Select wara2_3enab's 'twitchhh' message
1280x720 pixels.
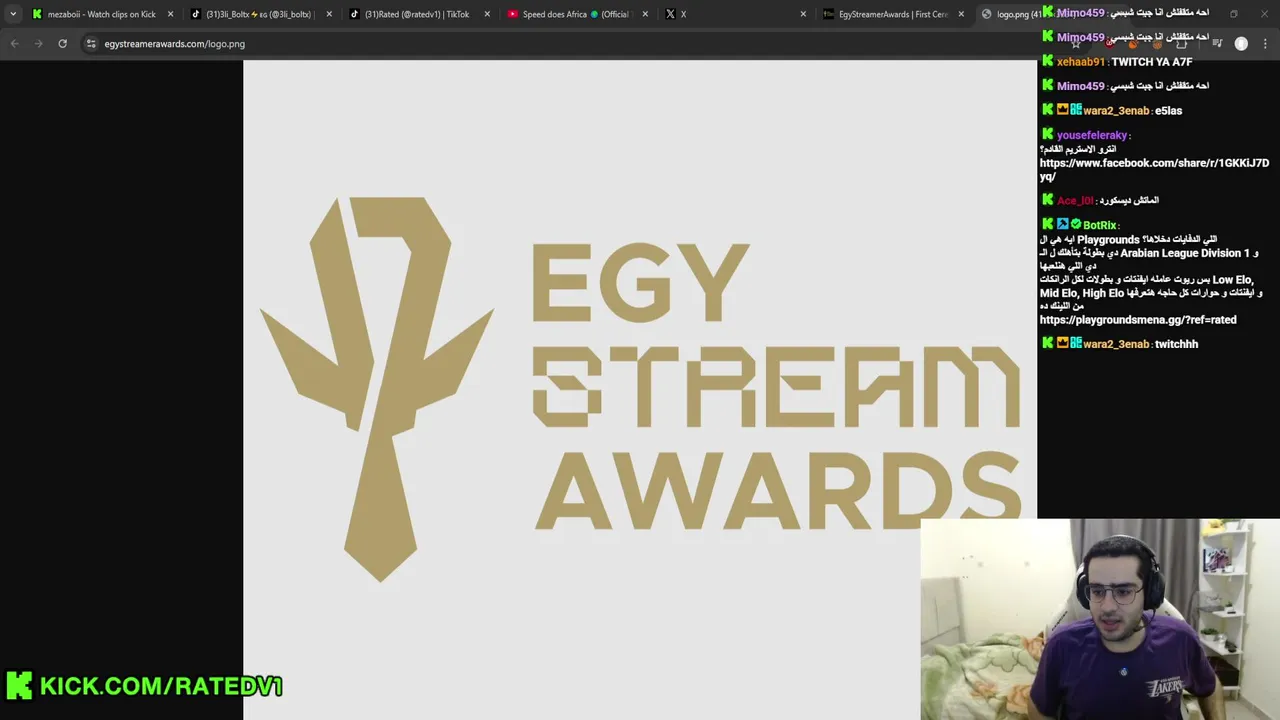click(1176, 344)
